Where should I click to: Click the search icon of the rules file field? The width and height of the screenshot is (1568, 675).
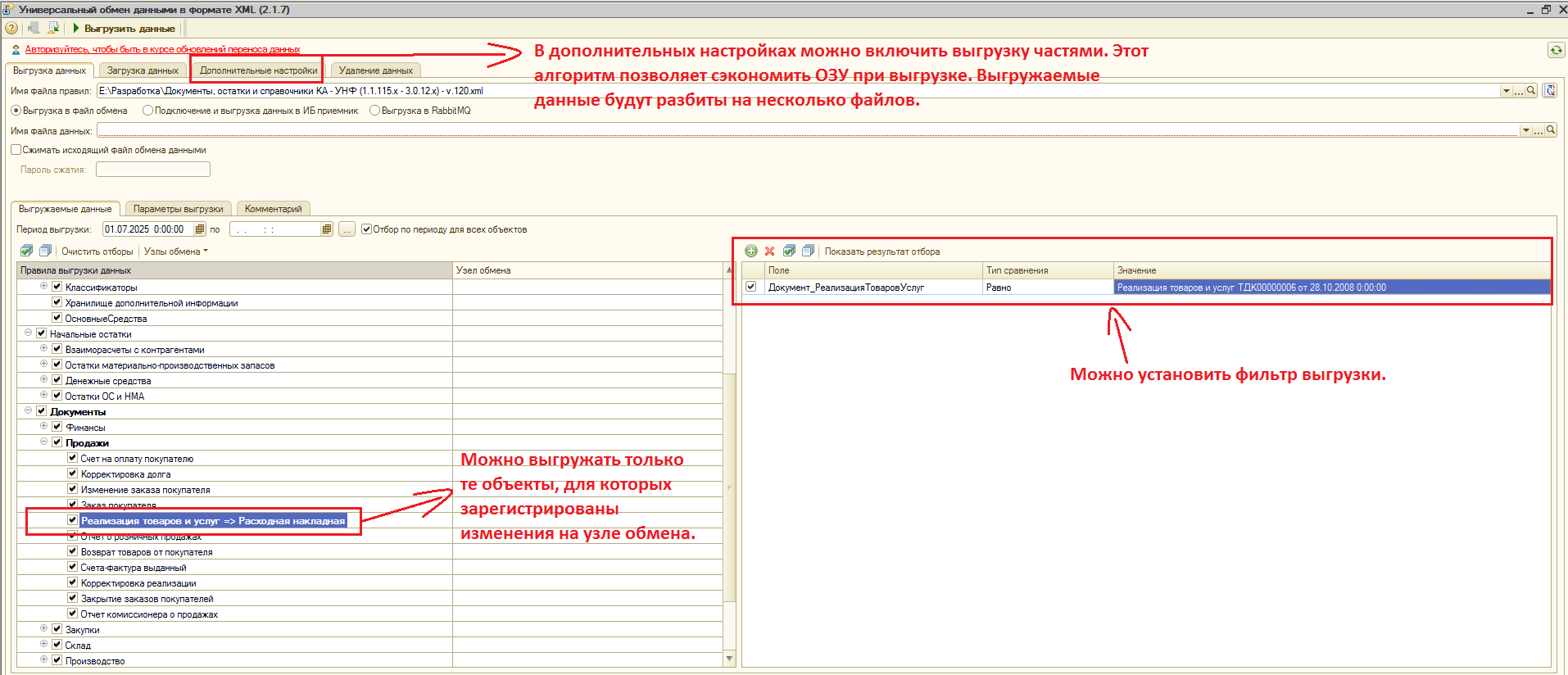[x=1531, y=91]
